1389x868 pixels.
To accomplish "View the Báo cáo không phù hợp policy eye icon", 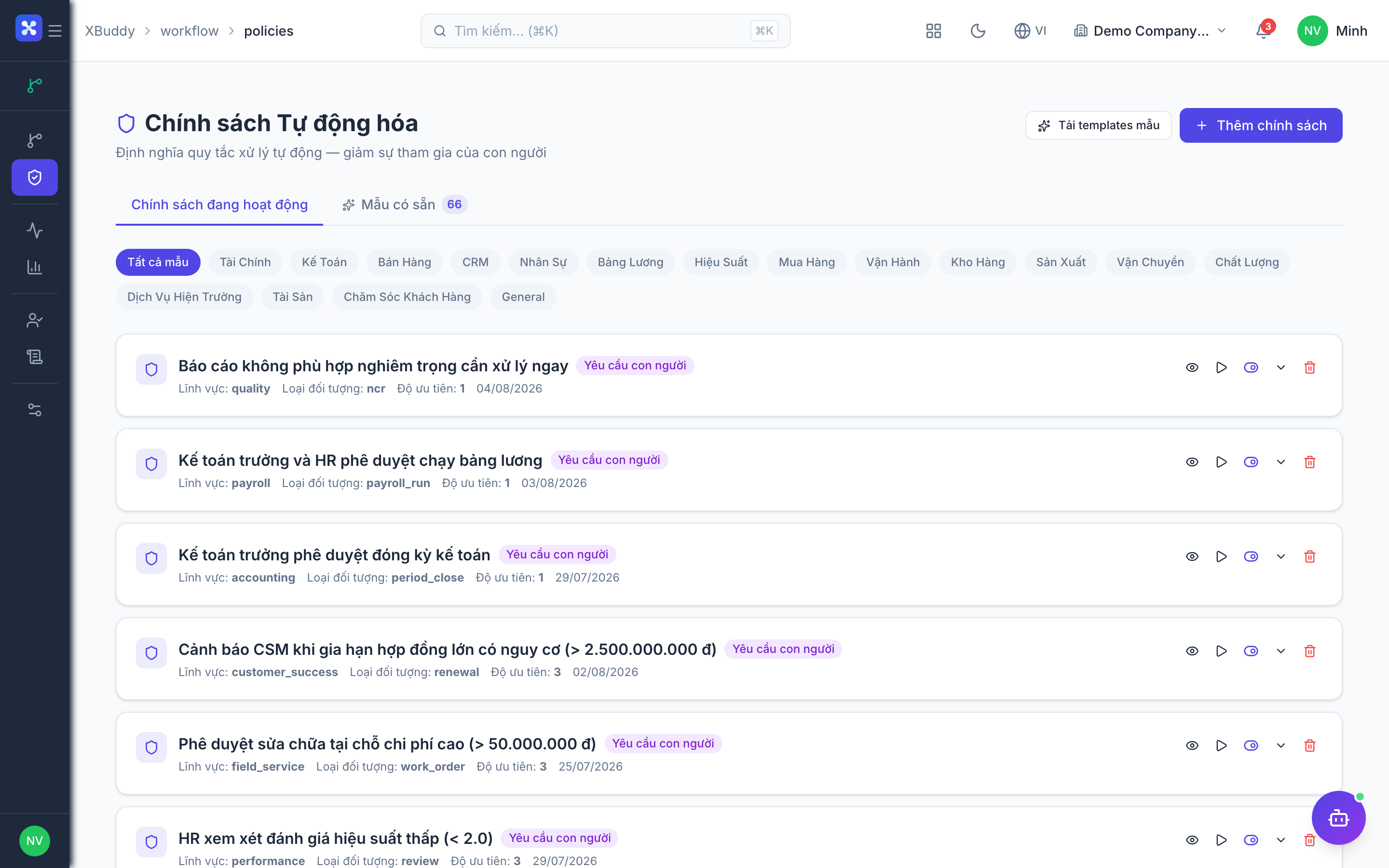I will click(x=1192, y=367).
